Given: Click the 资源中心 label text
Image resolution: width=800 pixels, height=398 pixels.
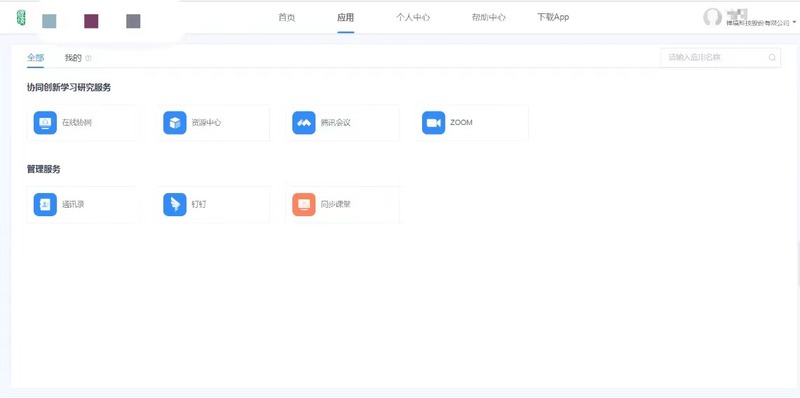Looking at the screenshot, I should click(206, 123).
